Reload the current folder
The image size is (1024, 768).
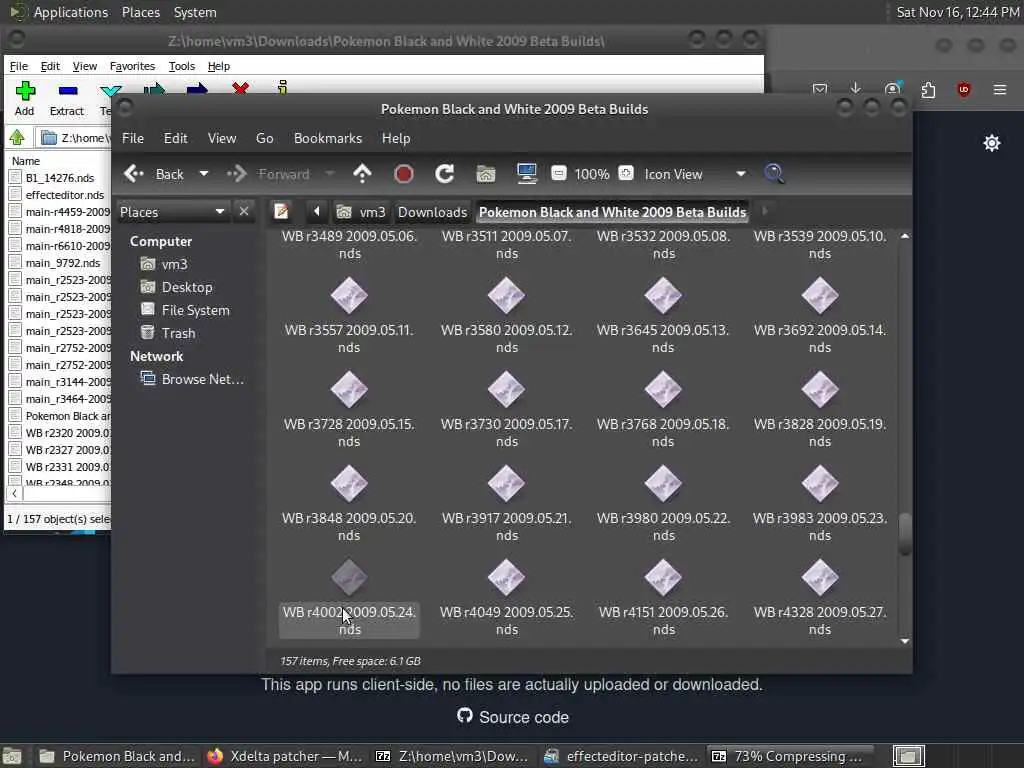point(445,174)
